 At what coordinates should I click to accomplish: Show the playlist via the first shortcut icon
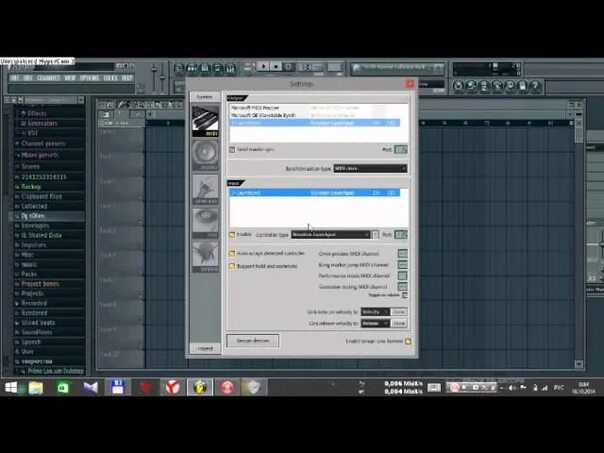pyautogui.click(x=179, y=69)
